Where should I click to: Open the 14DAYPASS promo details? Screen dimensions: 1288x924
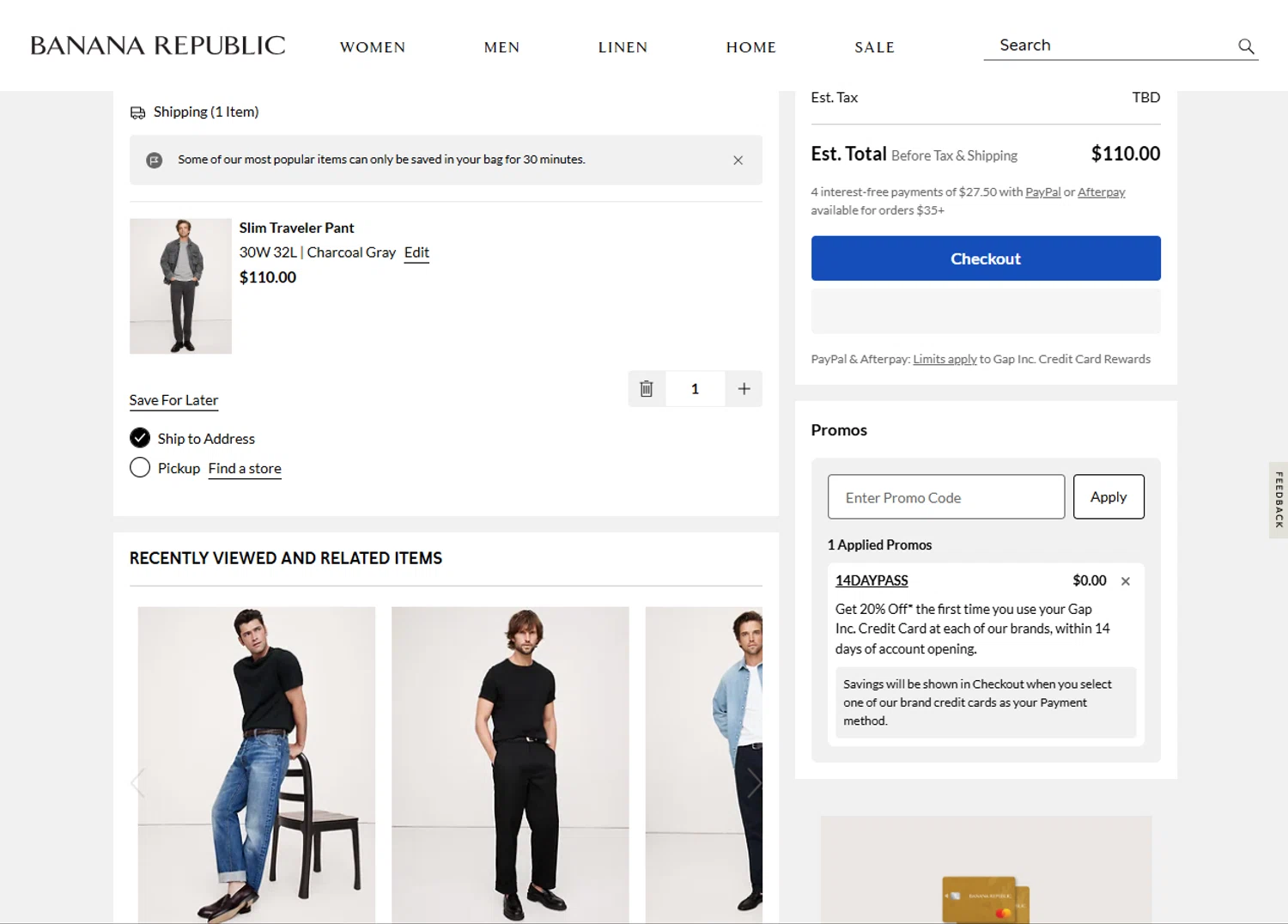(x=872, y=581)
